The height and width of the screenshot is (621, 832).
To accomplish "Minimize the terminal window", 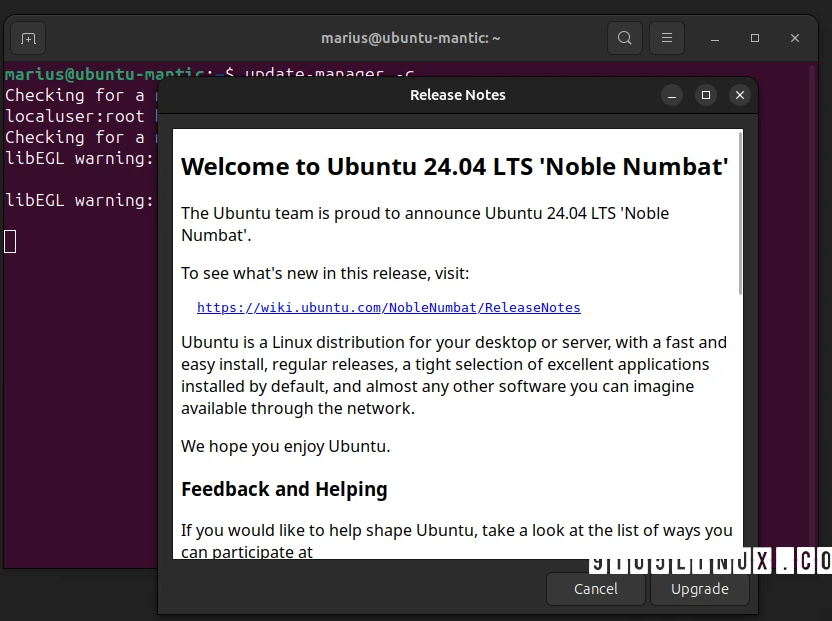I will pyautogui.click(x=715, y=38).
